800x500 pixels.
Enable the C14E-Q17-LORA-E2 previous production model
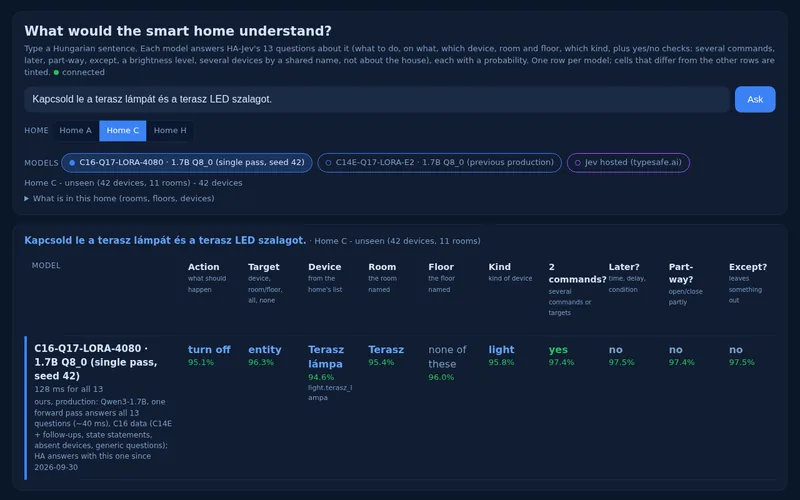point(439,163)
